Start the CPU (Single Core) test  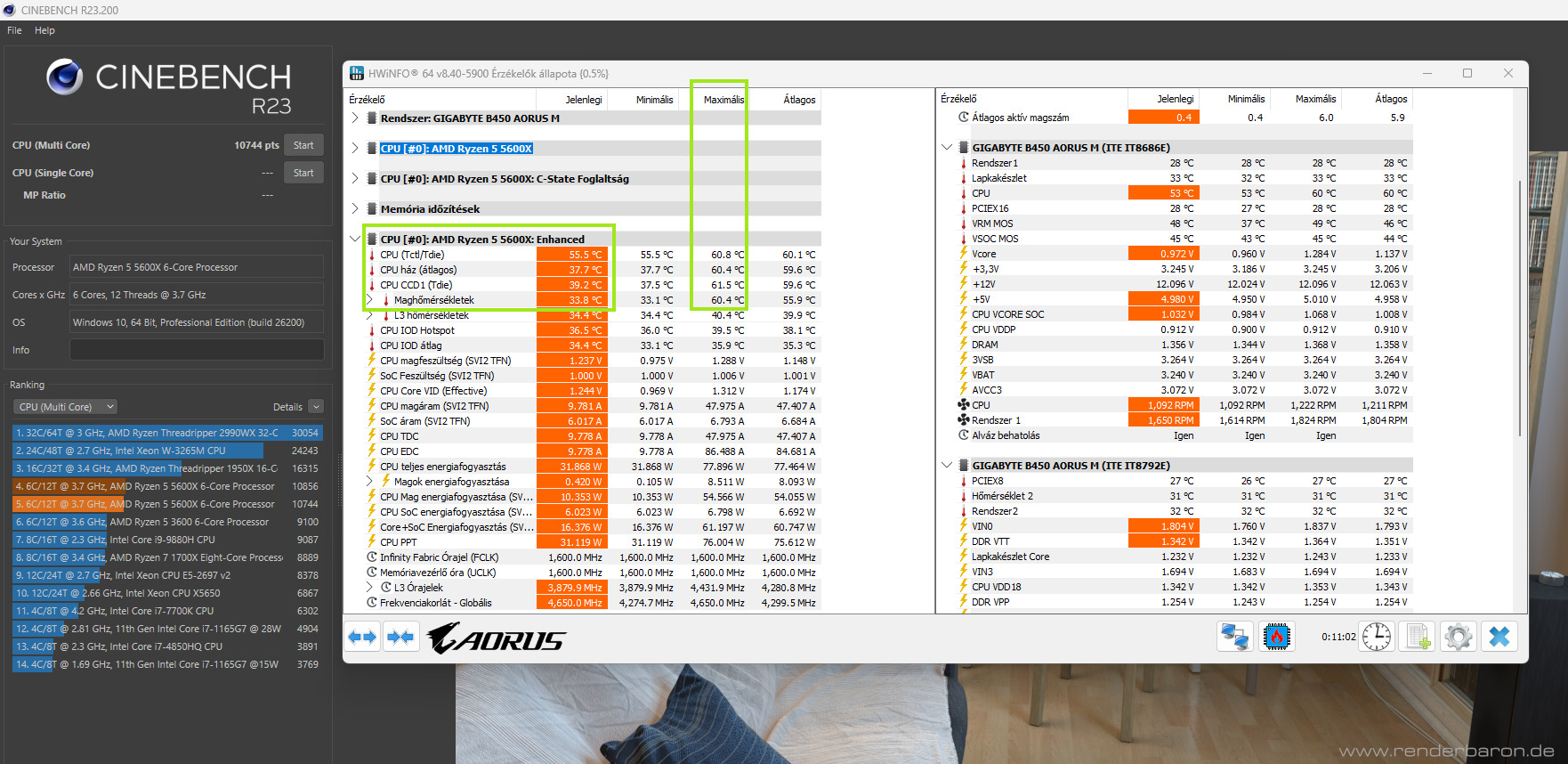coord(303,173)
